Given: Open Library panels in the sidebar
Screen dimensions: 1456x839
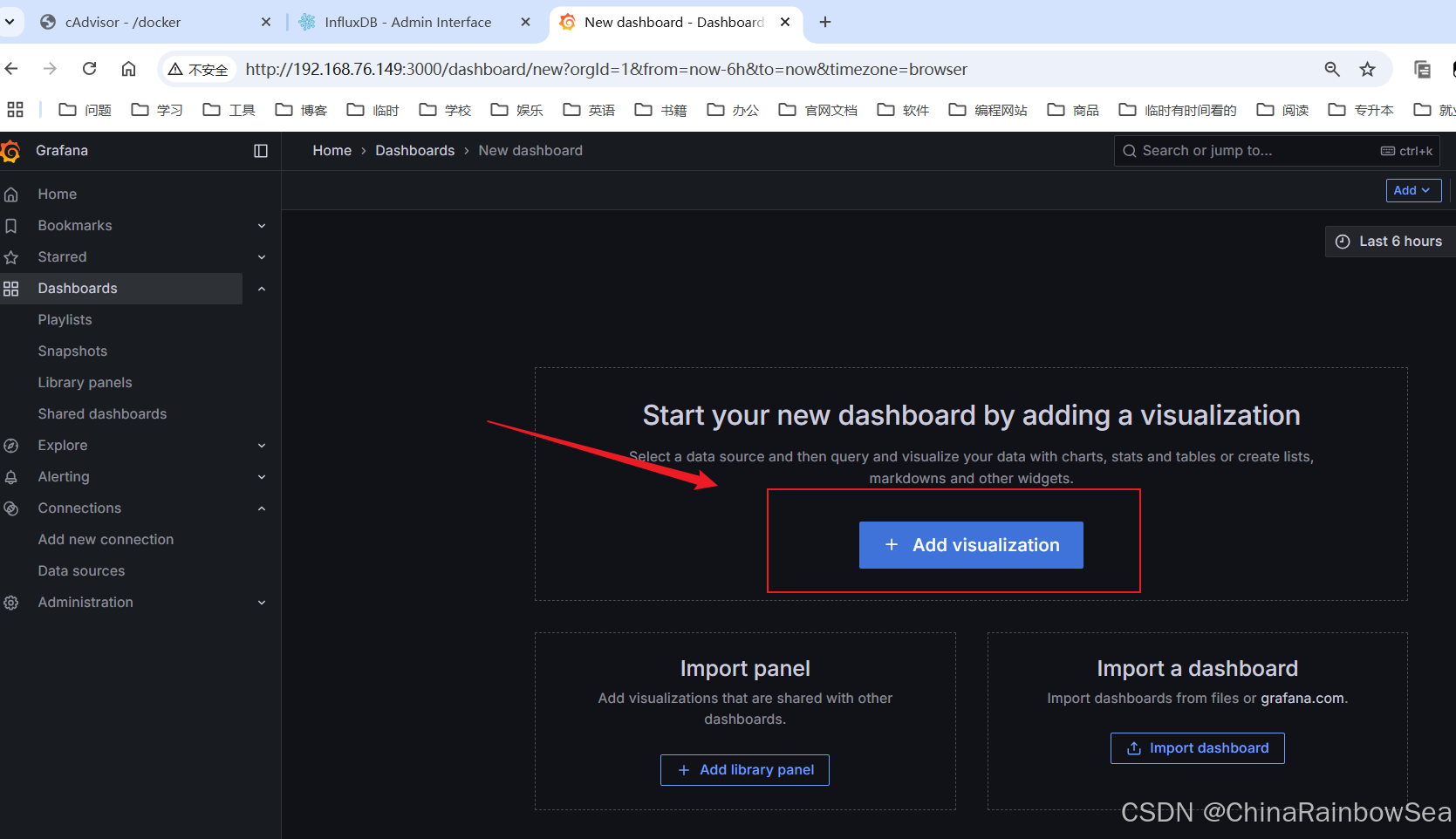Looking at the screenshot, I should click(x=85, y=383).
